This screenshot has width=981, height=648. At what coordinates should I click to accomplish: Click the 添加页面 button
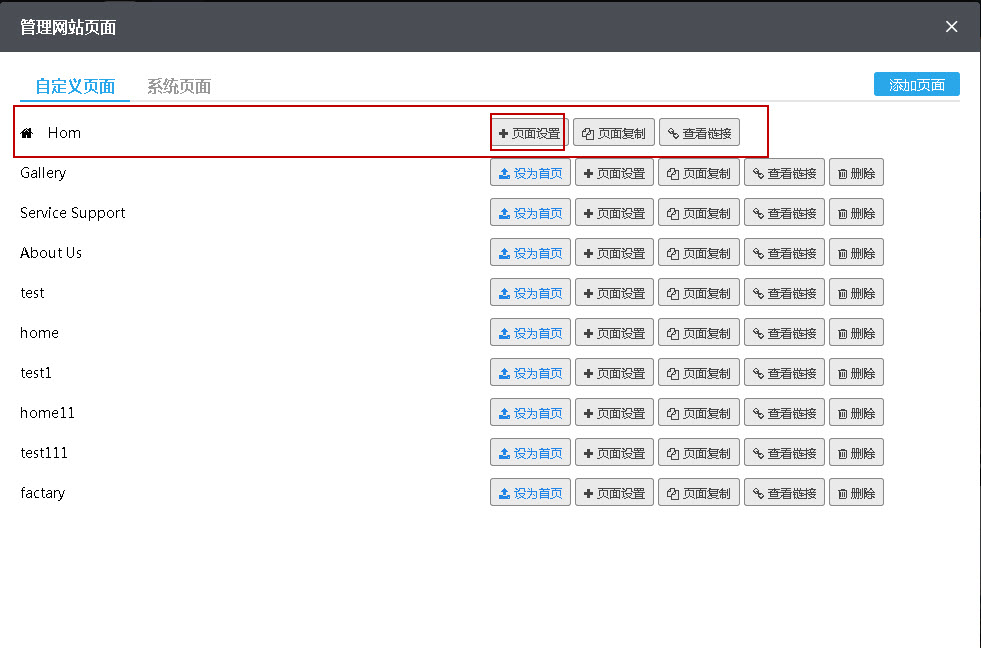916,85
